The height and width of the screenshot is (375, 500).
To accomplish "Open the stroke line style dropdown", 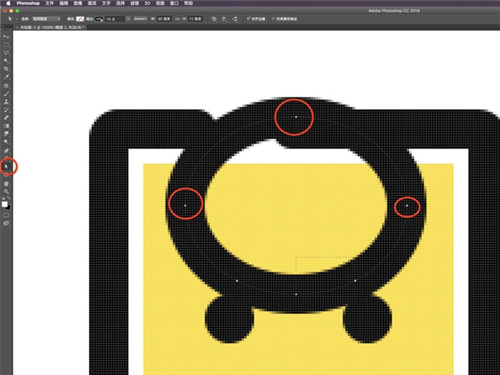I will (x=140, y=19).
